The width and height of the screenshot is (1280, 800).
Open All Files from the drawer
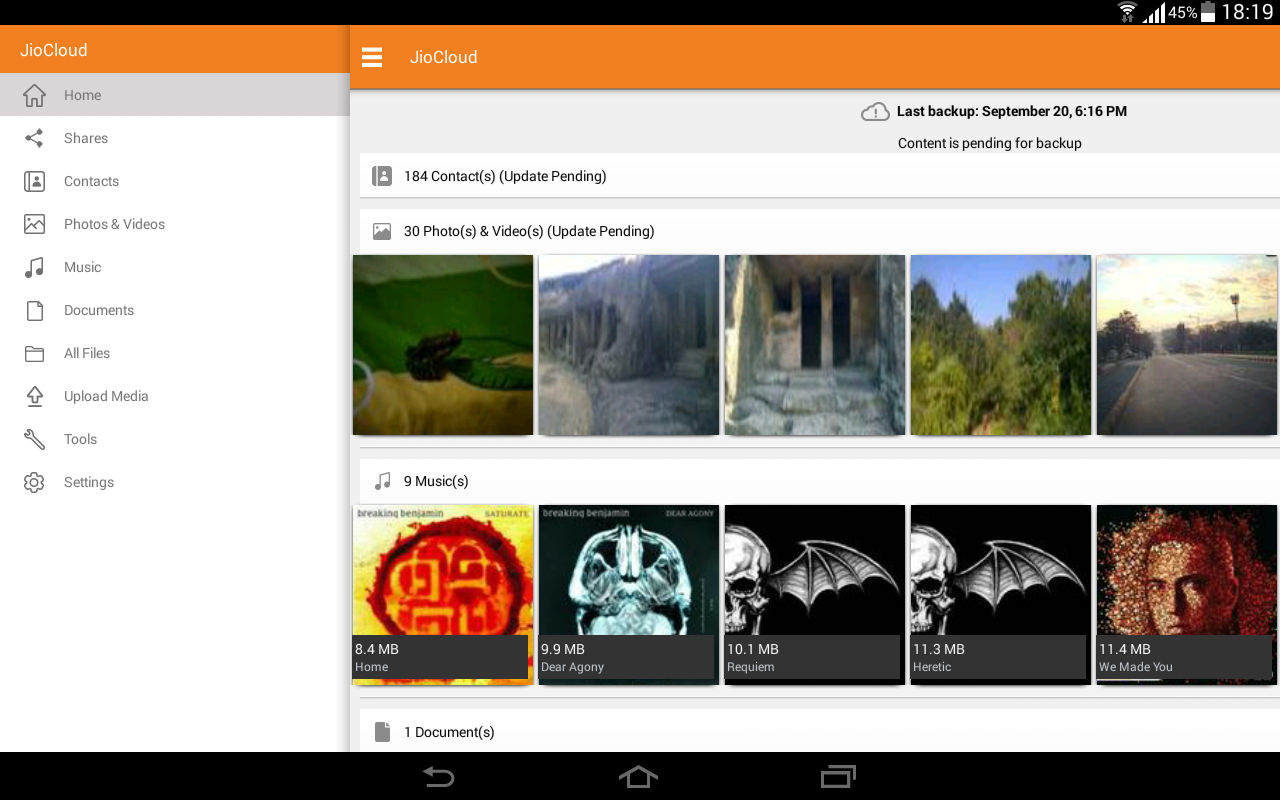click(x=175, y=353)
